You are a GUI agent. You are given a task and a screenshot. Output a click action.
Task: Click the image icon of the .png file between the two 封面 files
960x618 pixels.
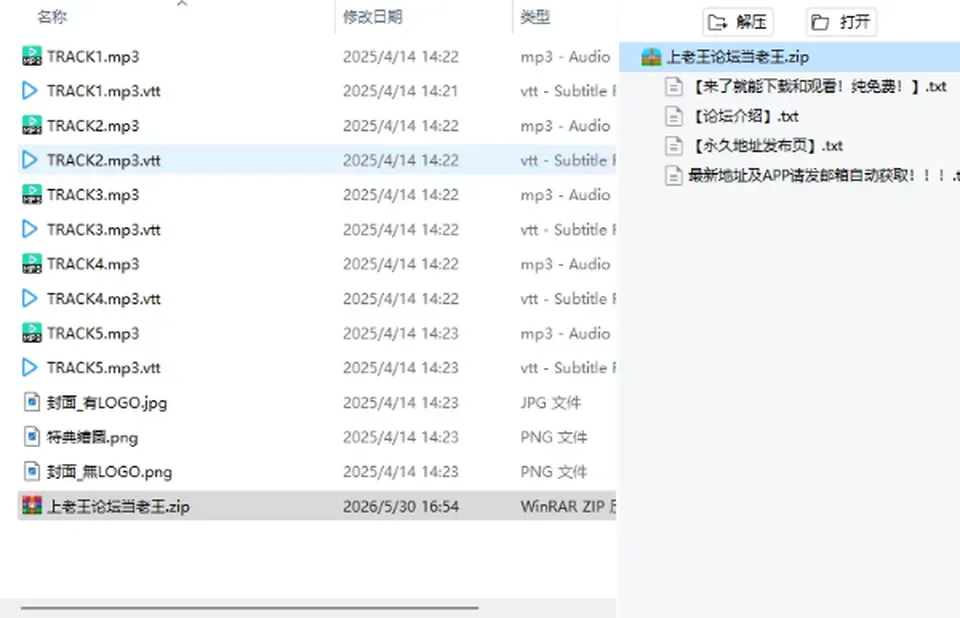32,437
